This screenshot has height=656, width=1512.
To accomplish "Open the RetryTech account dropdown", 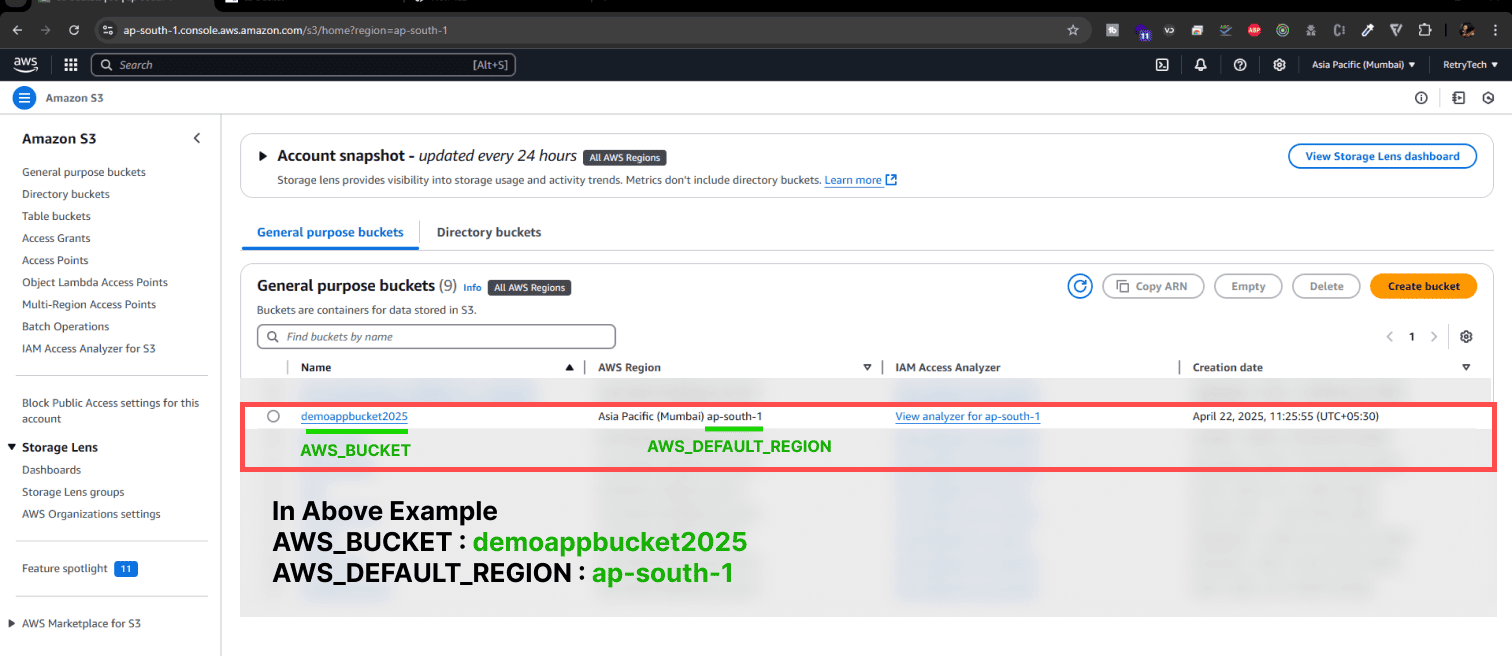I will [x=1470, y=65].
